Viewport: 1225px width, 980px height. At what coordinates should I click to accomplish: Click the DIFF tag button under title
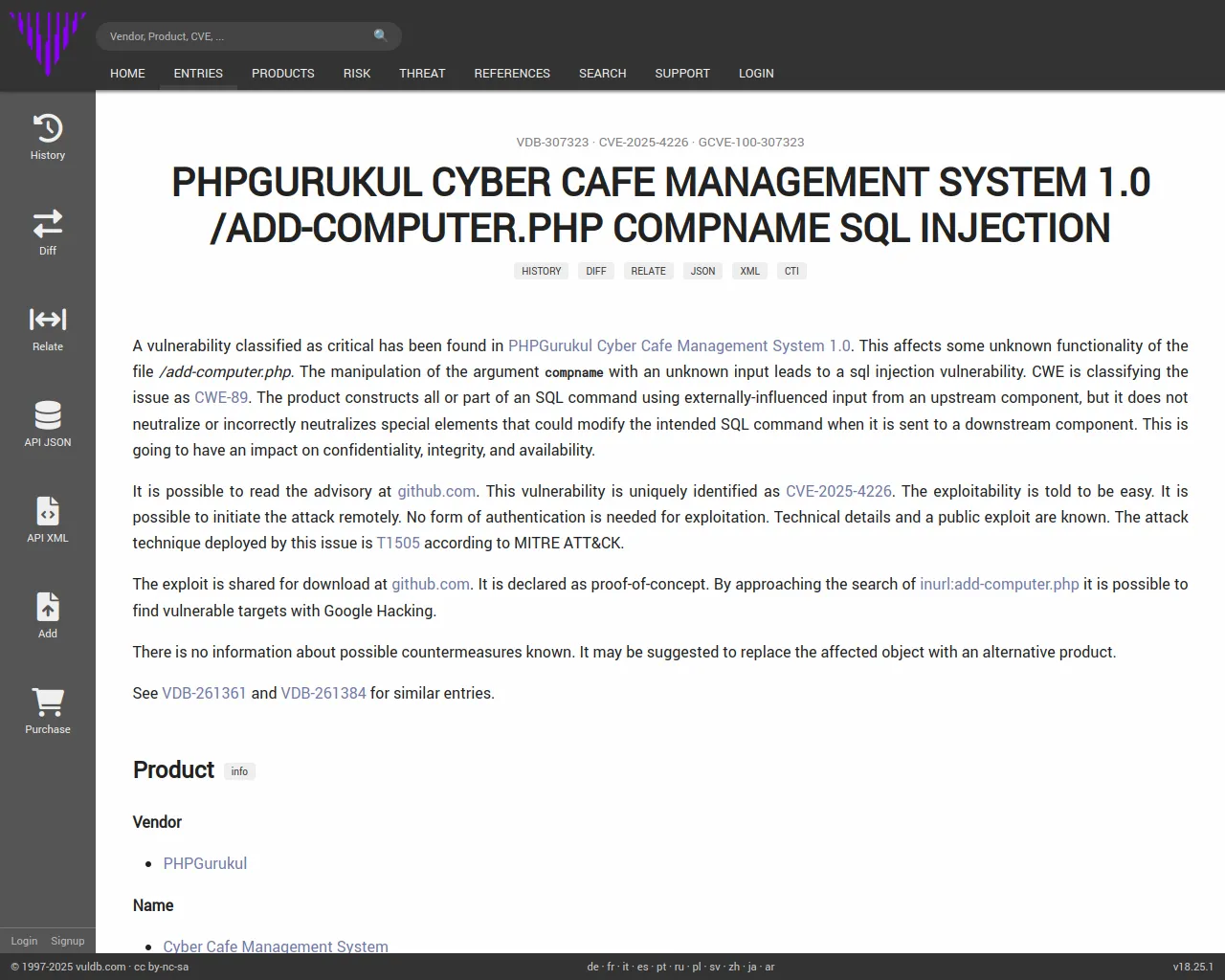596,271
